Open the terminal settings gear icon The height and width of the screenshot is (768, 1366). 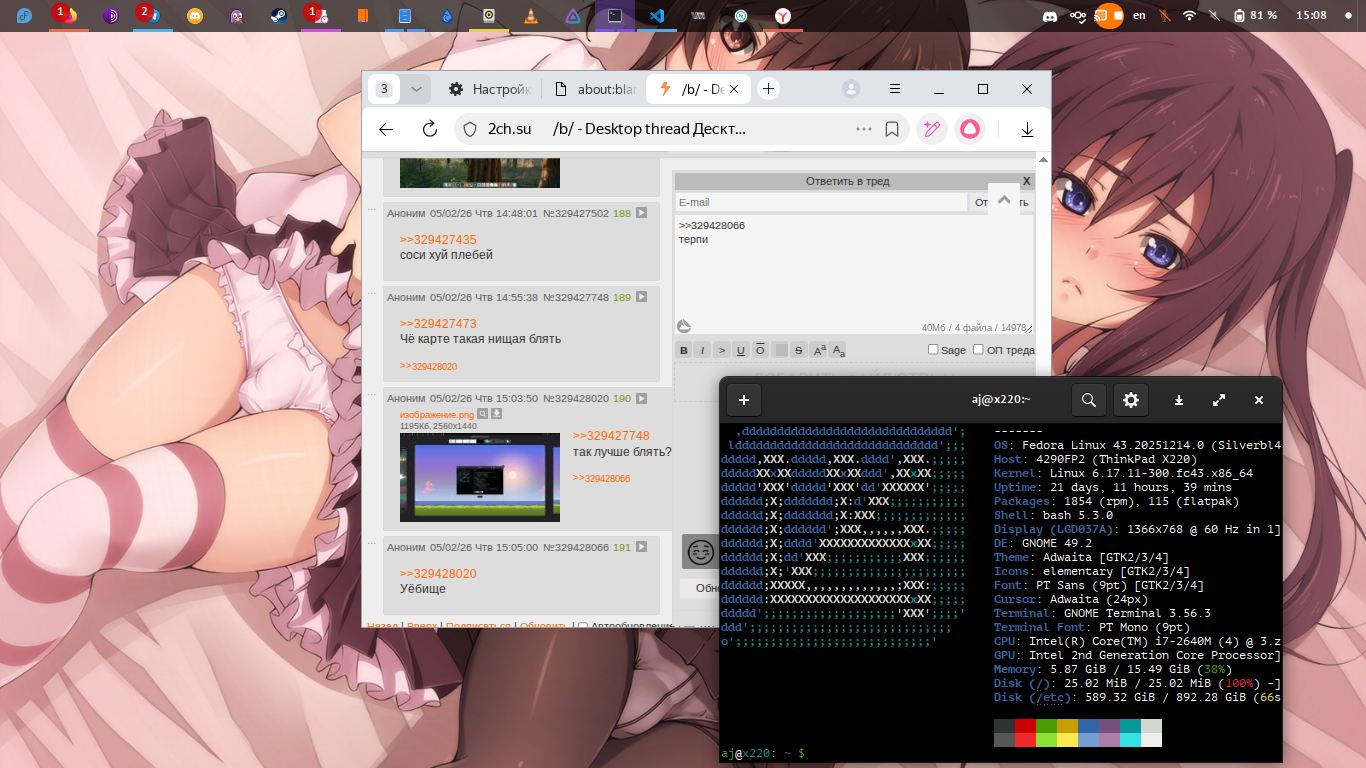tap(1131, 400)
